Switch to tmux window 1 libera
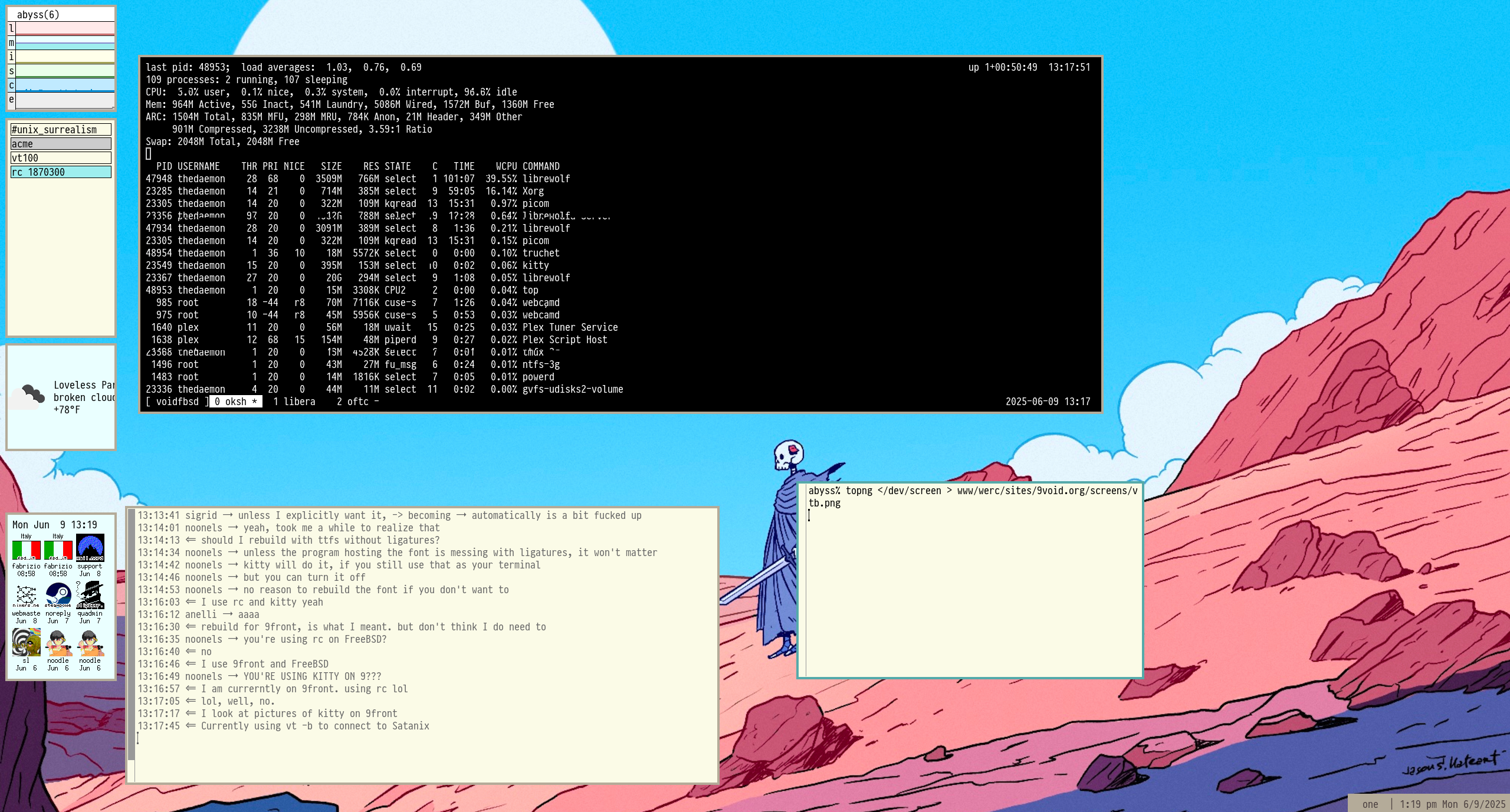This screenshot has width=1510, height=812. pos(294,402)
